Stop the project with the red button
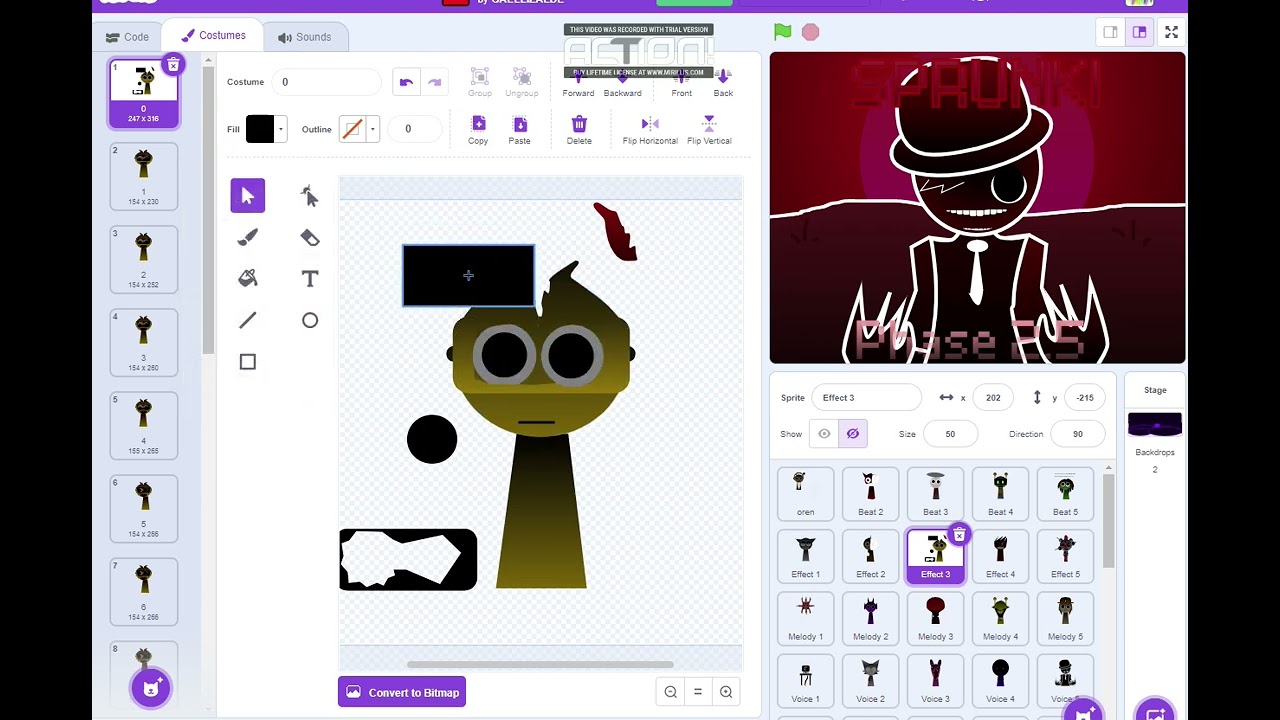Screen dimensions: 1280x720 pos(810,32)
